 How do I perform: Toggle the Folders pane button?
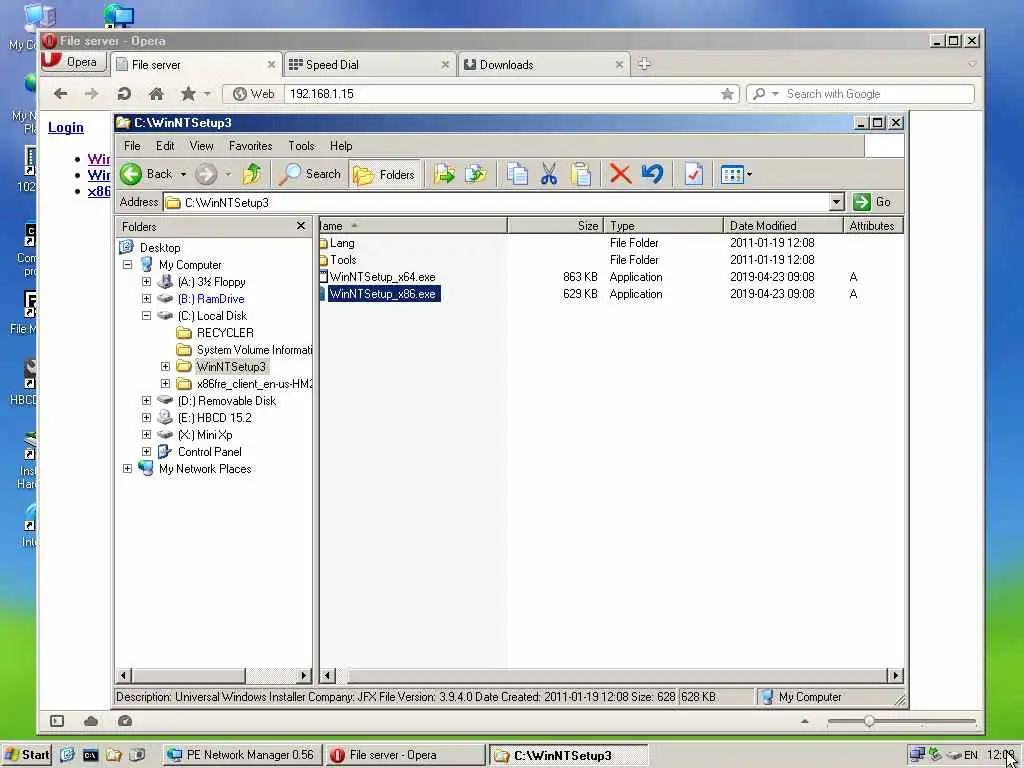click(x=385, y=174)
